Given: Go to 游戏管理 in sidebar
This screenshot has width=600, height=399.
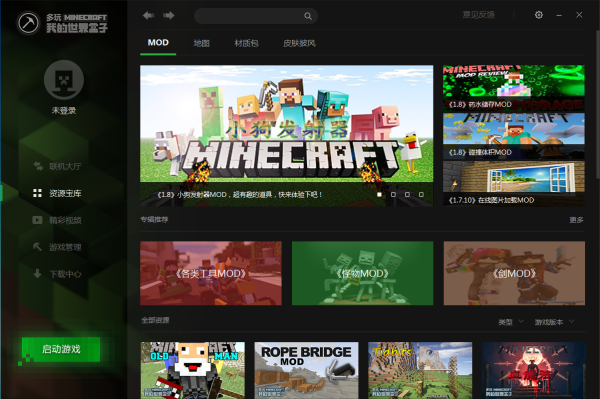Looking at the screenshot, I should pos(57,247).
